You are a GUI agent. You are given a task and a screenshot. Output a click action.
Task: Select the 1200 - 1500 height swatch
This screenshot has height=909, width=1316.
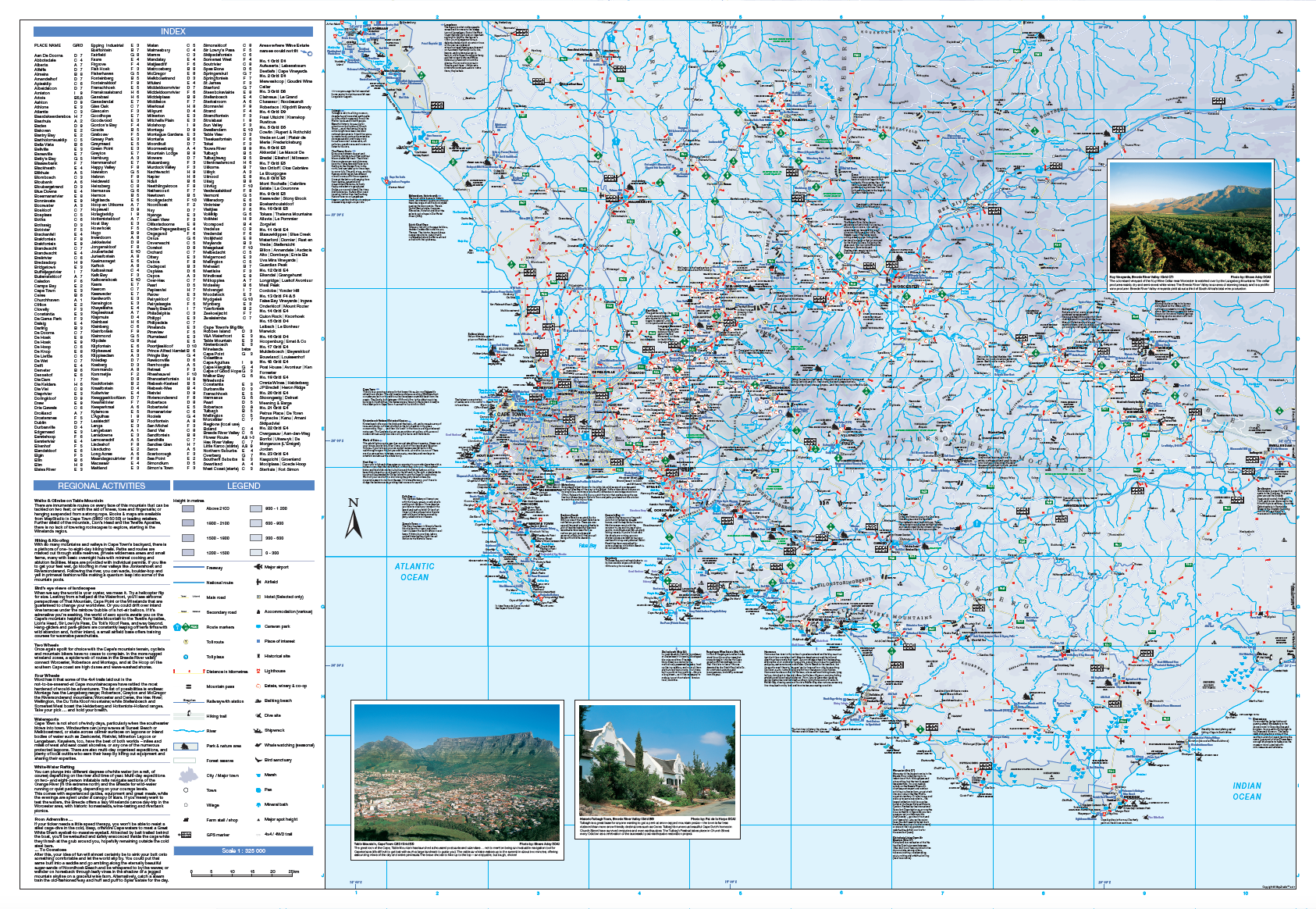tap(188, 553)
